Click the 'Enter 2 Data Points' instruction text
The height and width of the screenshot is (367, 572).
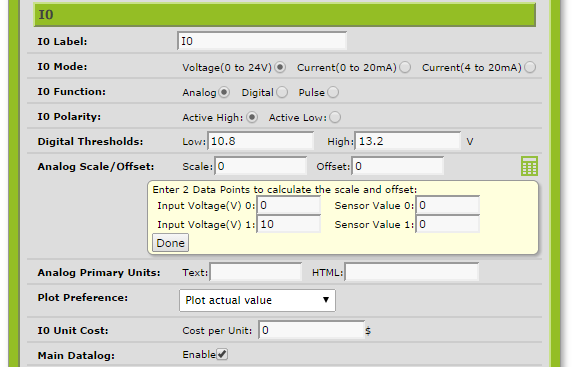(x=285, y=190)
